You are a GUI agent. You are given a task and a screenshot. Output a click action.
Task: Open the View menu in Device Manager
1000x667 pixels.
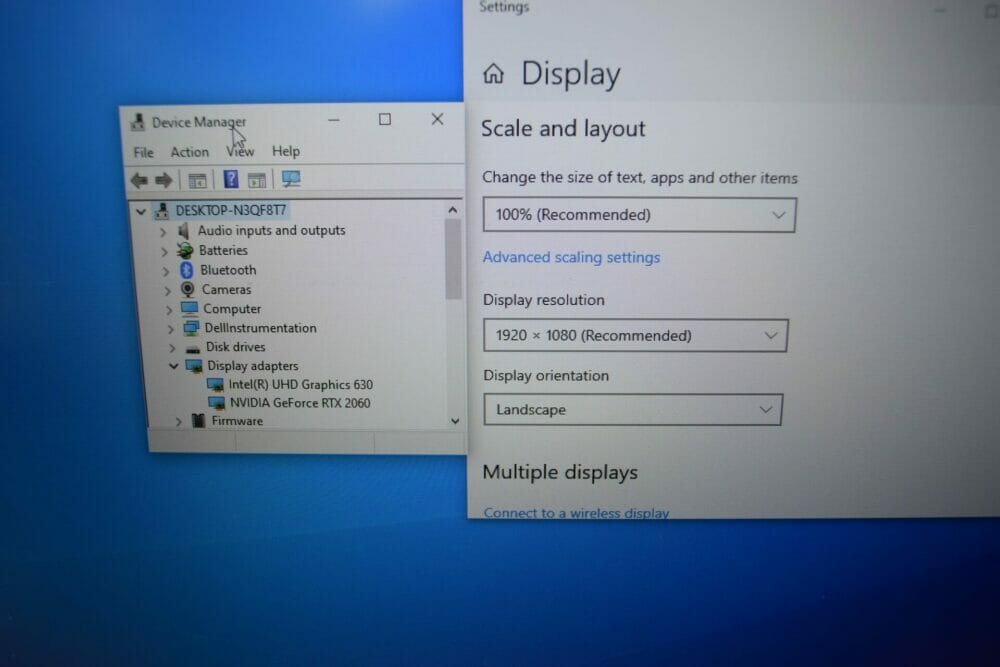(x=240, y=151)
